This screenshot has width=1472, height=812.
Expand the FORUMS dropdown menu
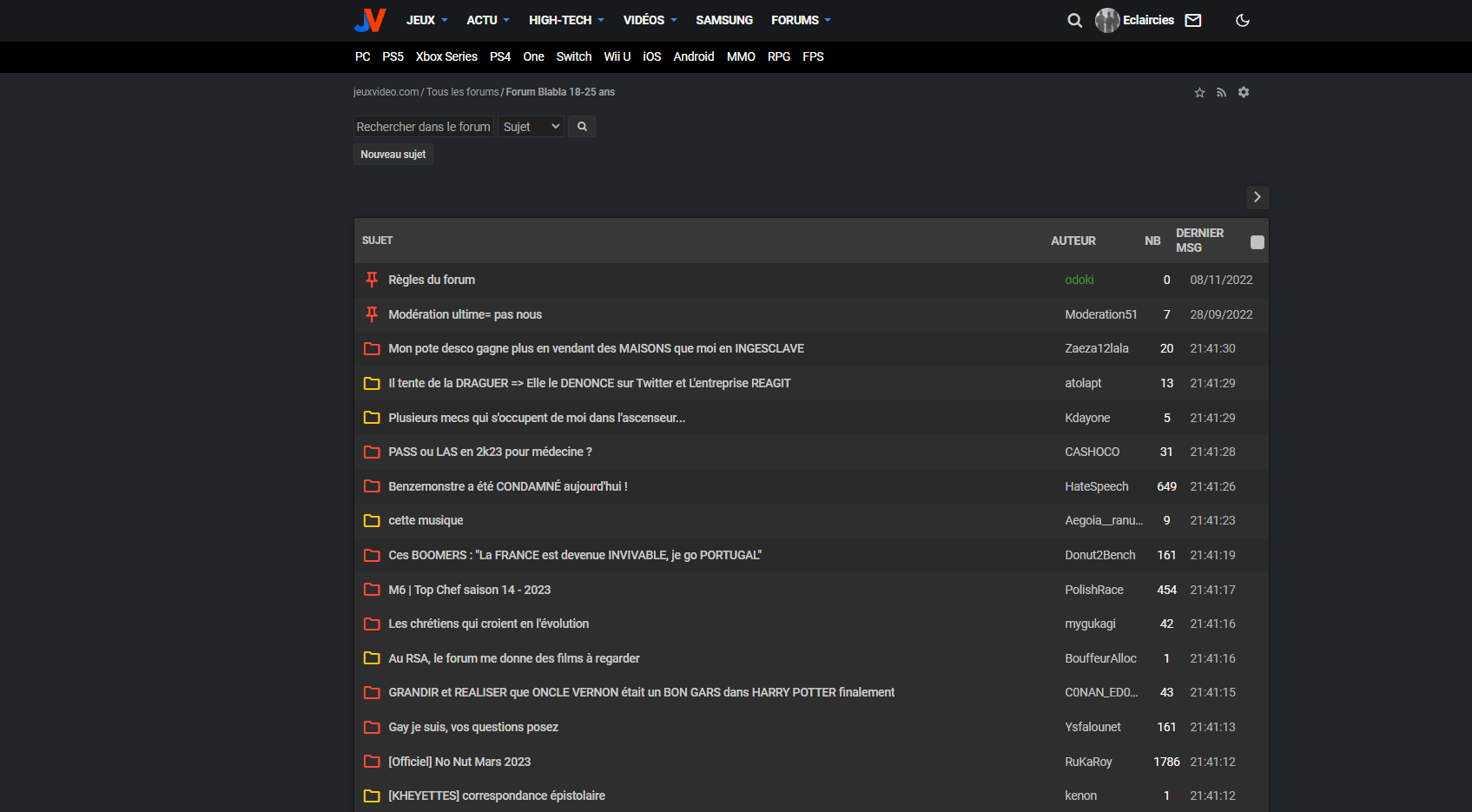pos(799,20)
